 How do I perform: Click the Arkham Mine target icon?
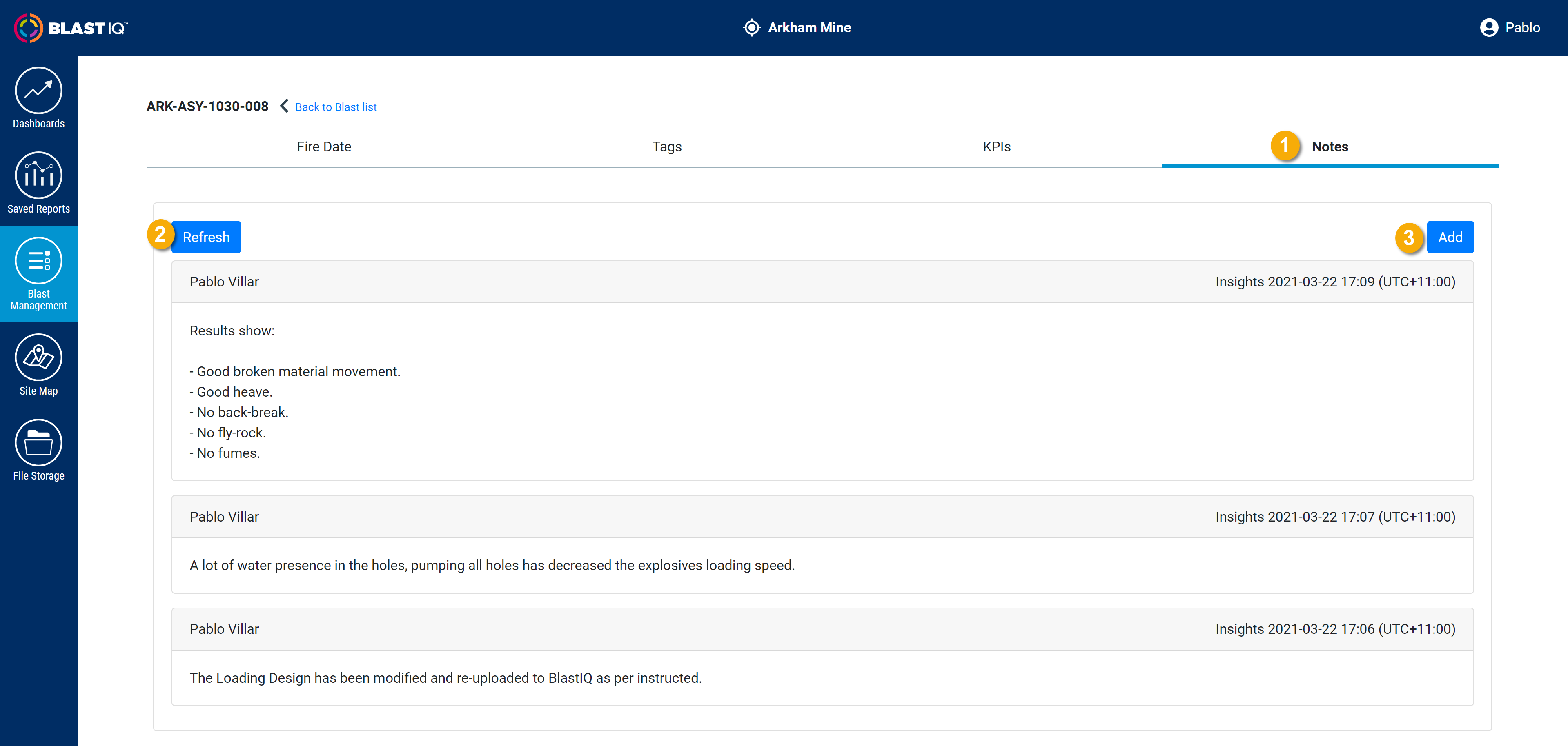click(x=752, y=27)
